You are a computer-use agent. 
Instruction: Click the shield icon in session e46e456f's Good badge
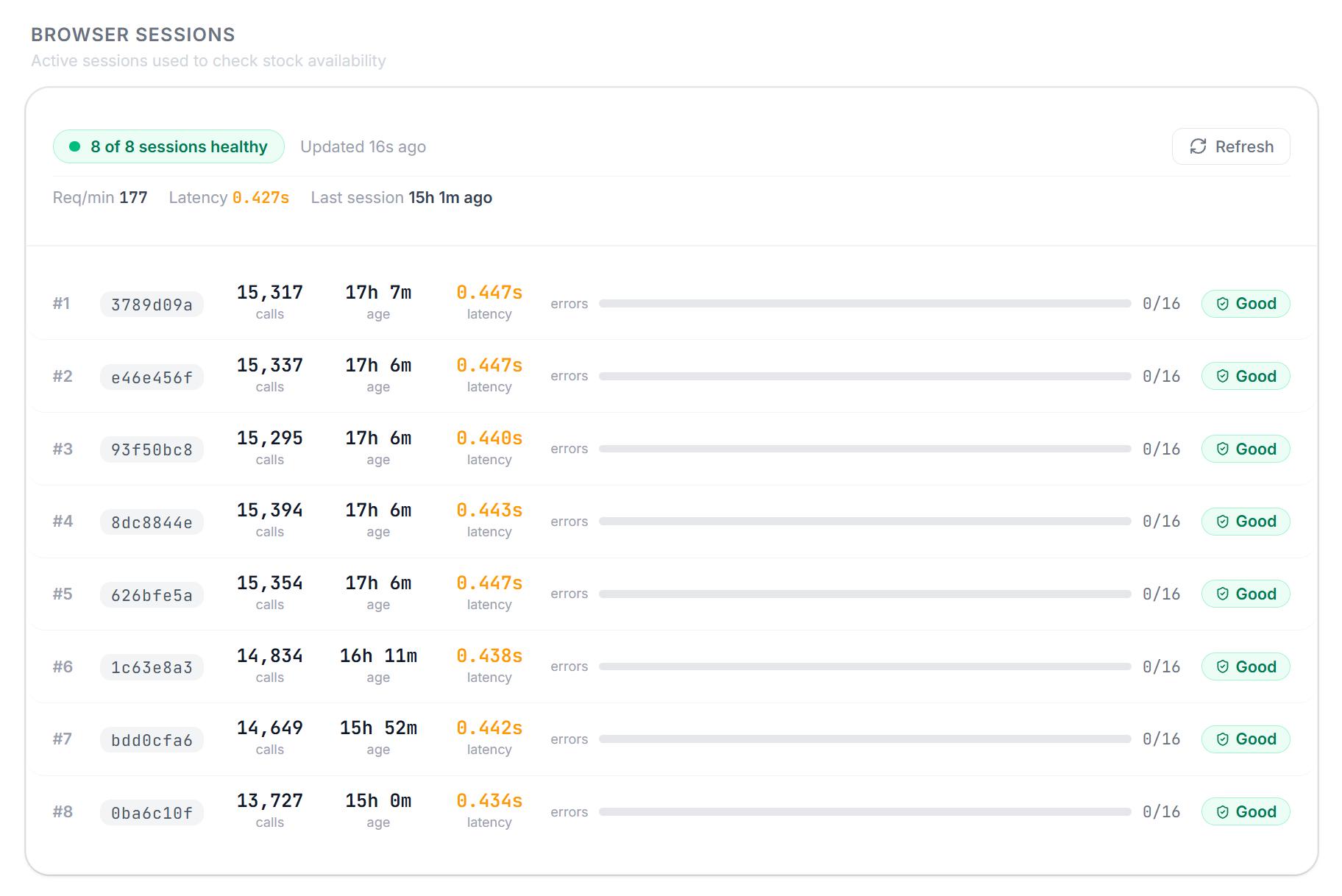1223,376
